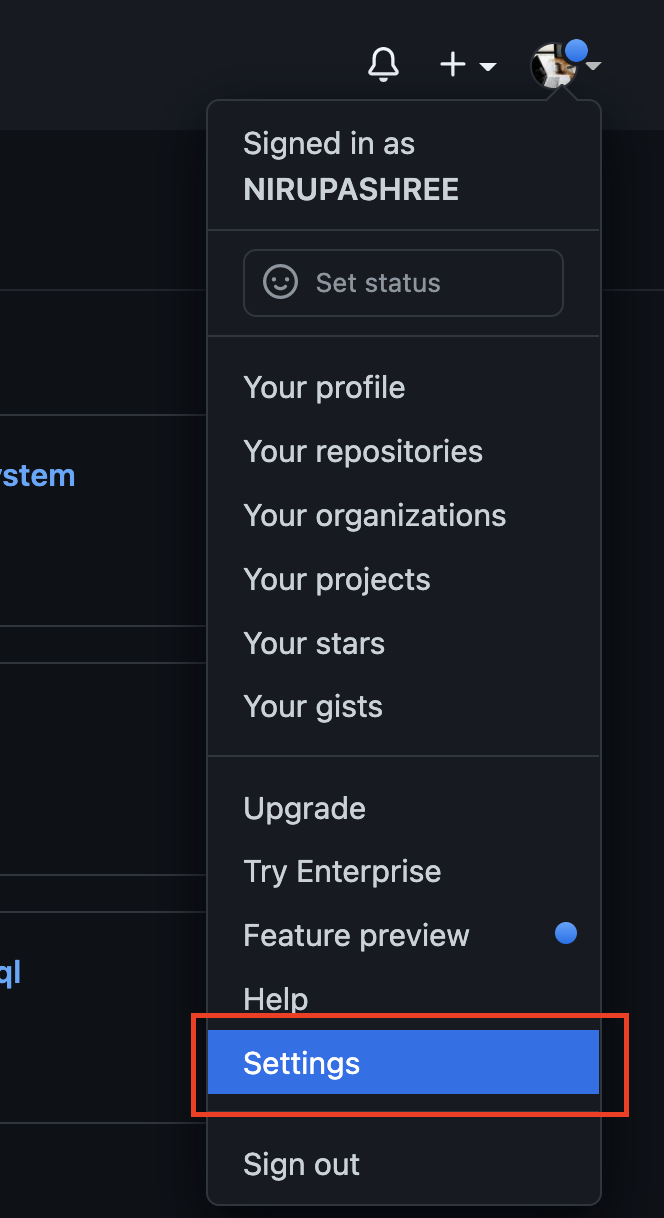Open Your repositories
This screenshot has height=1218, width=664.
(x=362, y=451)
